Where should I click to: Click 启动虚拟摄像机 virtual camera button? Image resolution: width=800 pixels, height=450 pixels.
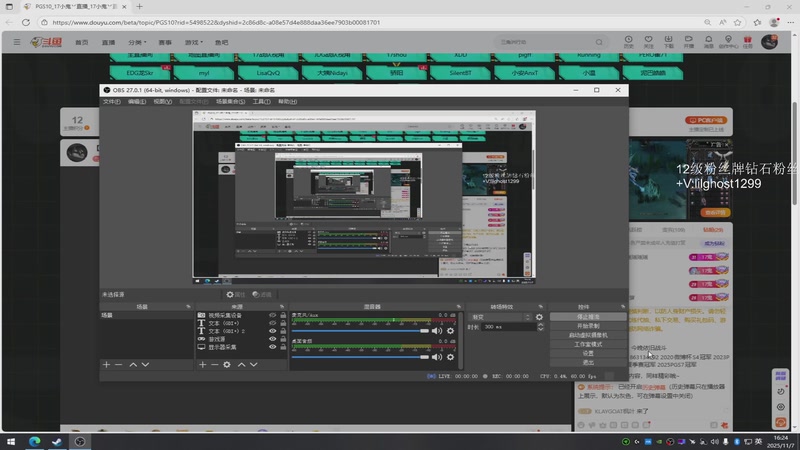pyautogui.click(x=588, y=335)
